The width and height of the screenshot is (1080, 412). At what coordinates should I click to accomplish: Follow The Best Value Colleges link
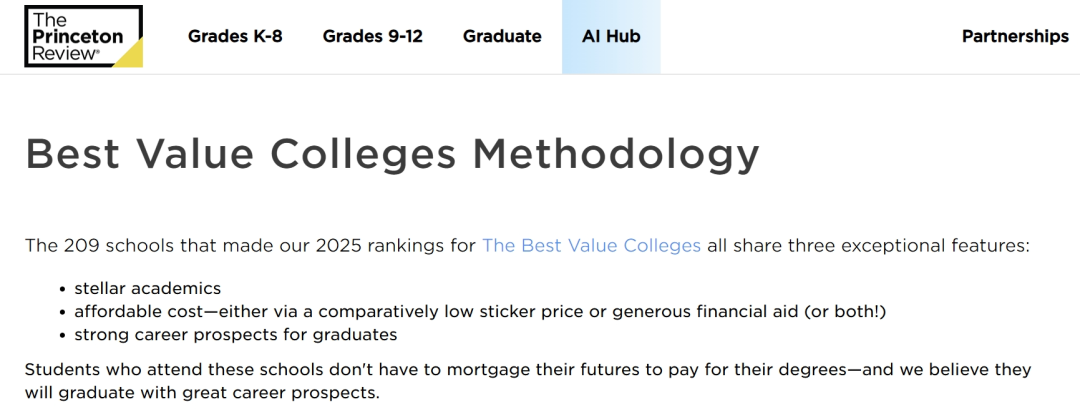591,245
